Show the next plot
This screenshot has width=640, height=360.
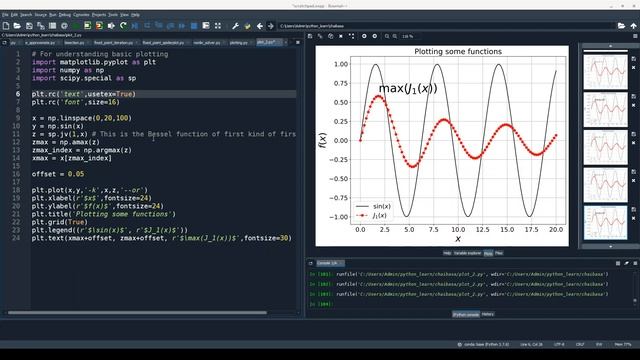point(375,36)
